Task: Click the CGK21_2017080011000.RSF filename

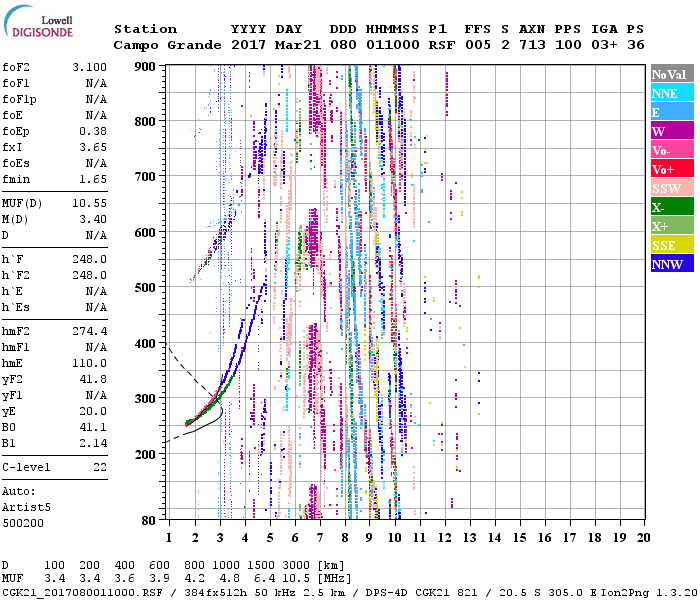Action: coord(83,592)
